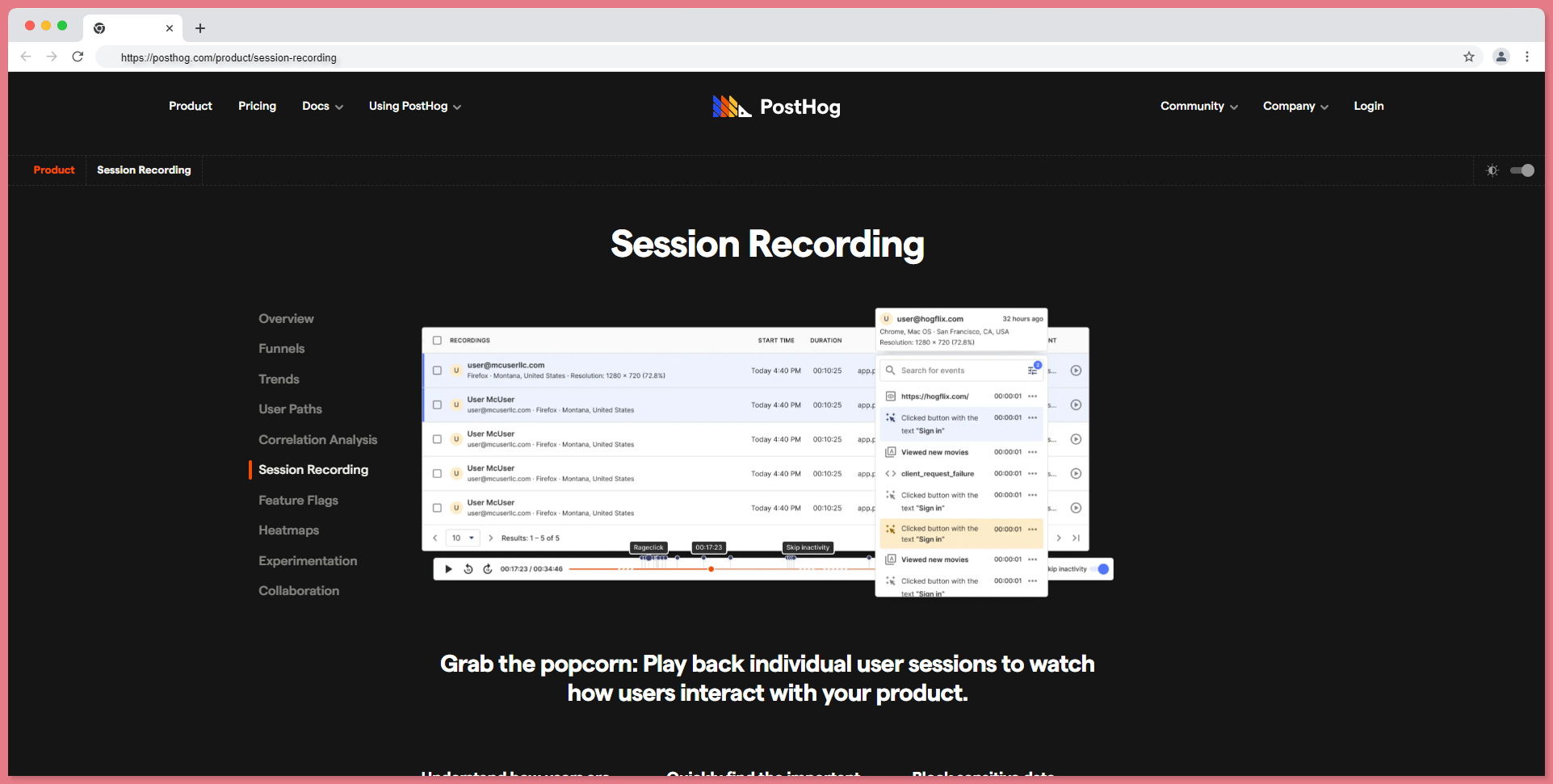Toggle the dark mode switch
This screenshot has width=1553, height=784.
[1522, 170]
